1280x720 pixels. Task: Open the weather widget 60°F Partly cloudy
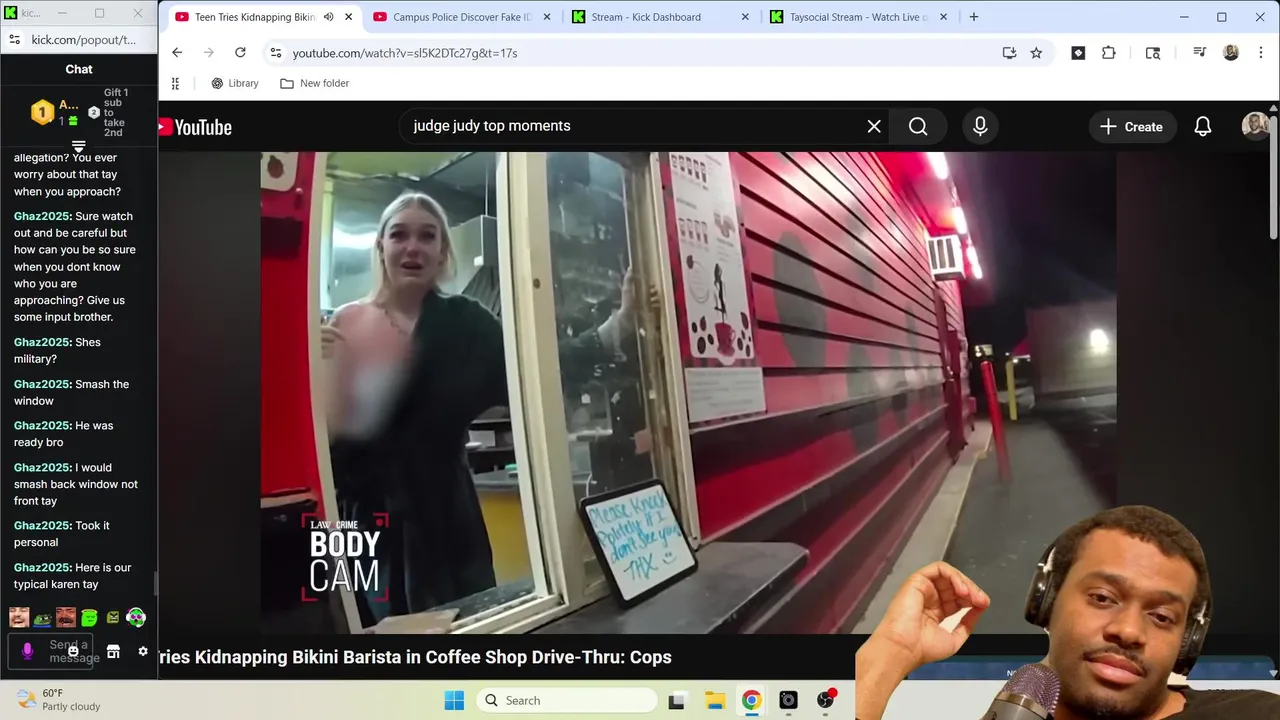click(x=60, y=700)
